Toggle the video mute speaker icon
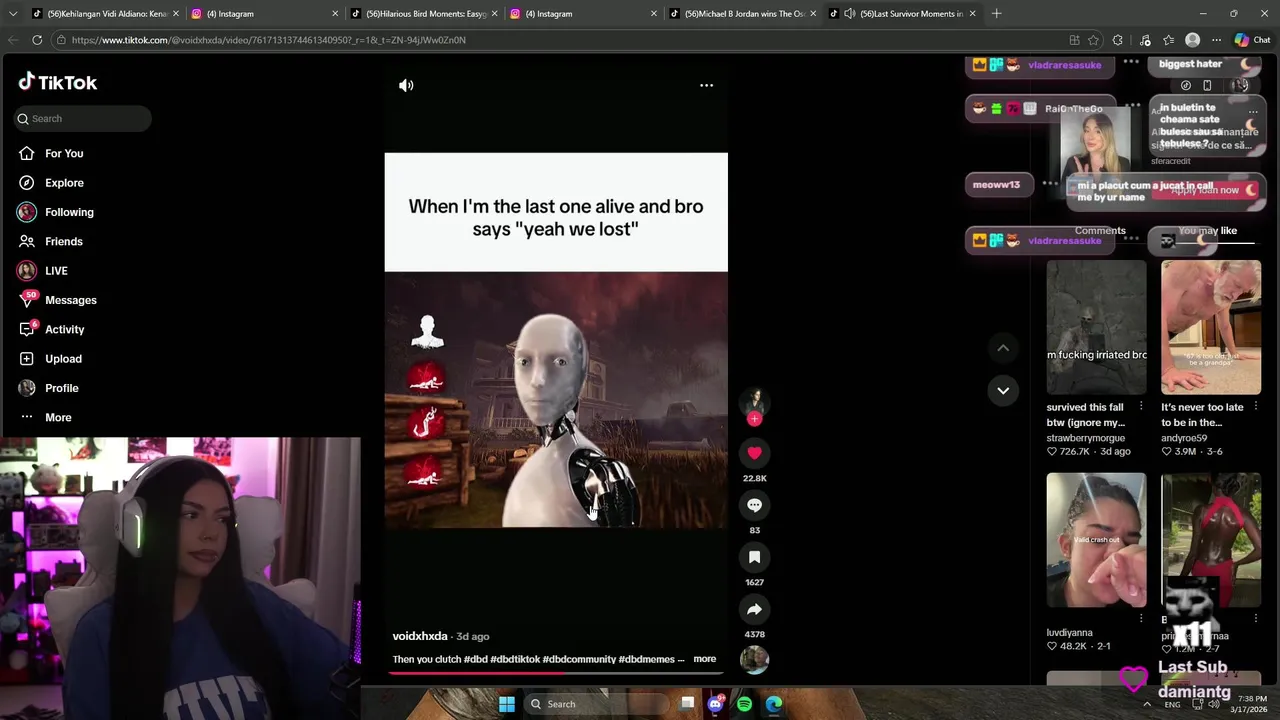 [x=406, y=85]
